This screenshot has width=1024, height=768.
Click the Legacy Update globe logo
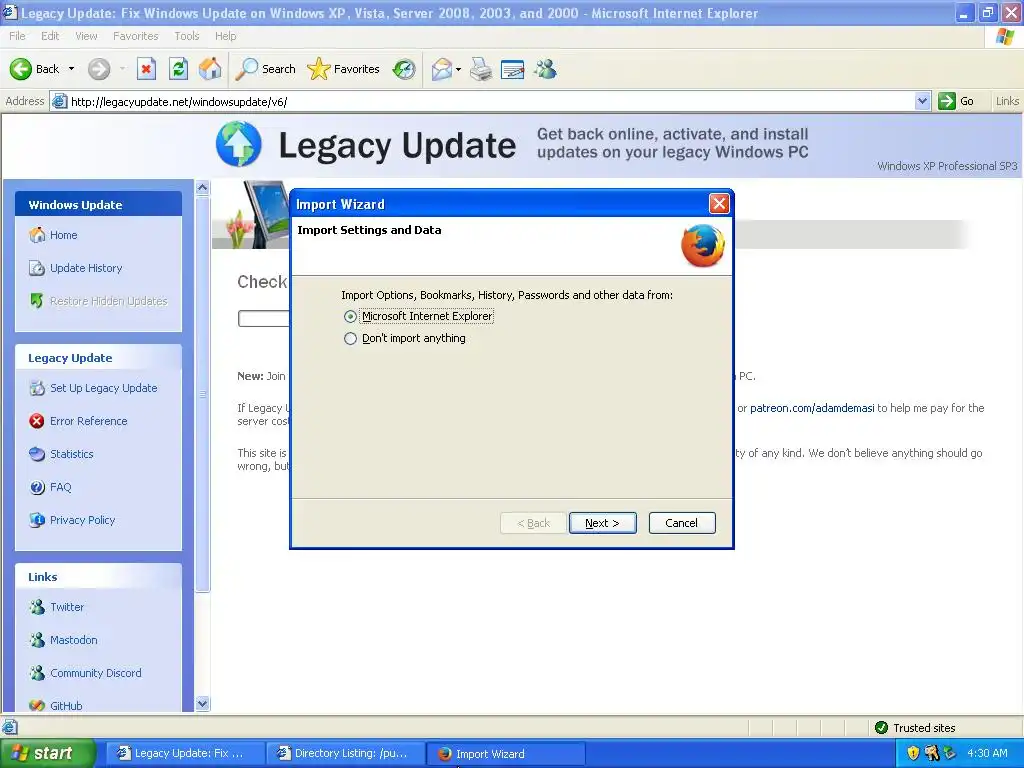[239, 144]
